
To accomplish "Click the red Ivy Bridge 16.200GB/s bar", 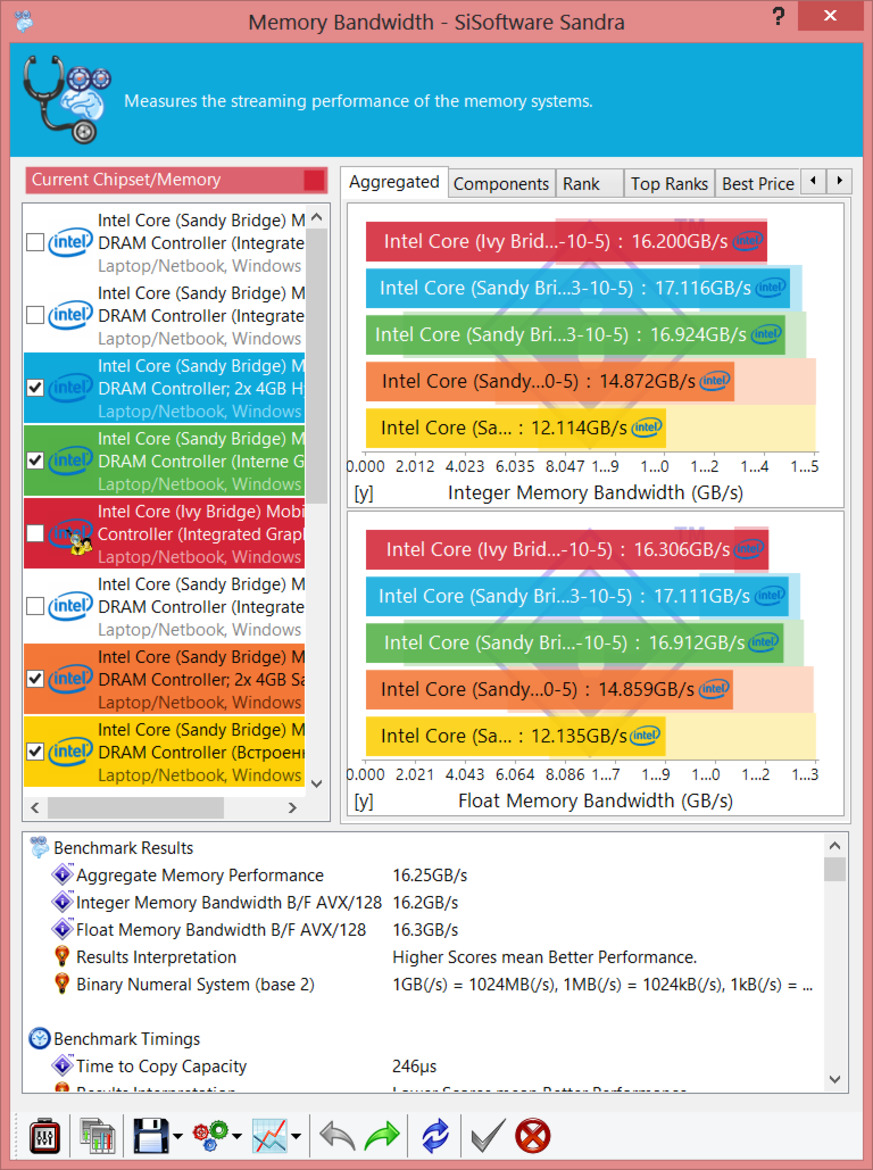I will coord(566,241).
